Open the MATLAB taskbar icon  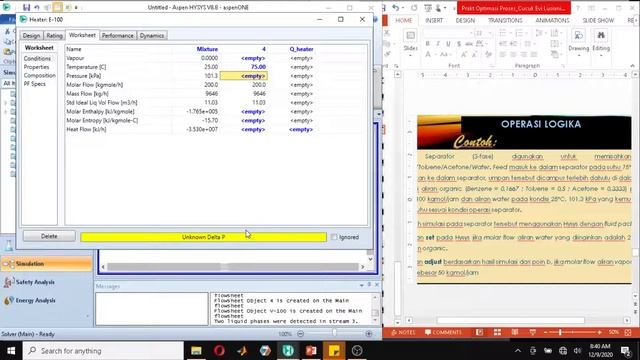point(242,351)
